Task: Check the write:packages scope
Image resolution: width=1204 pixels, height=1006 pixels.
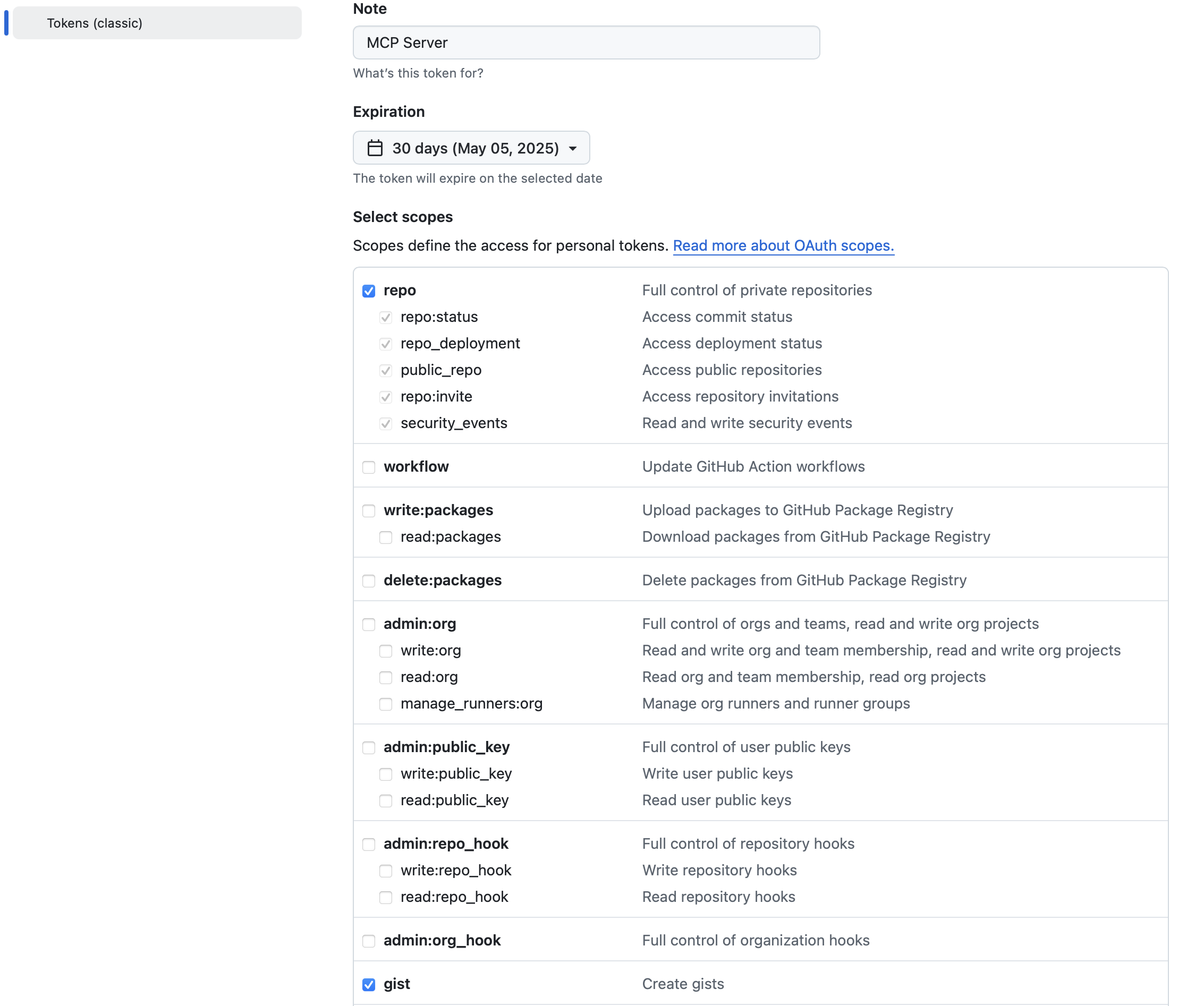Action: [x=369, y=511]
